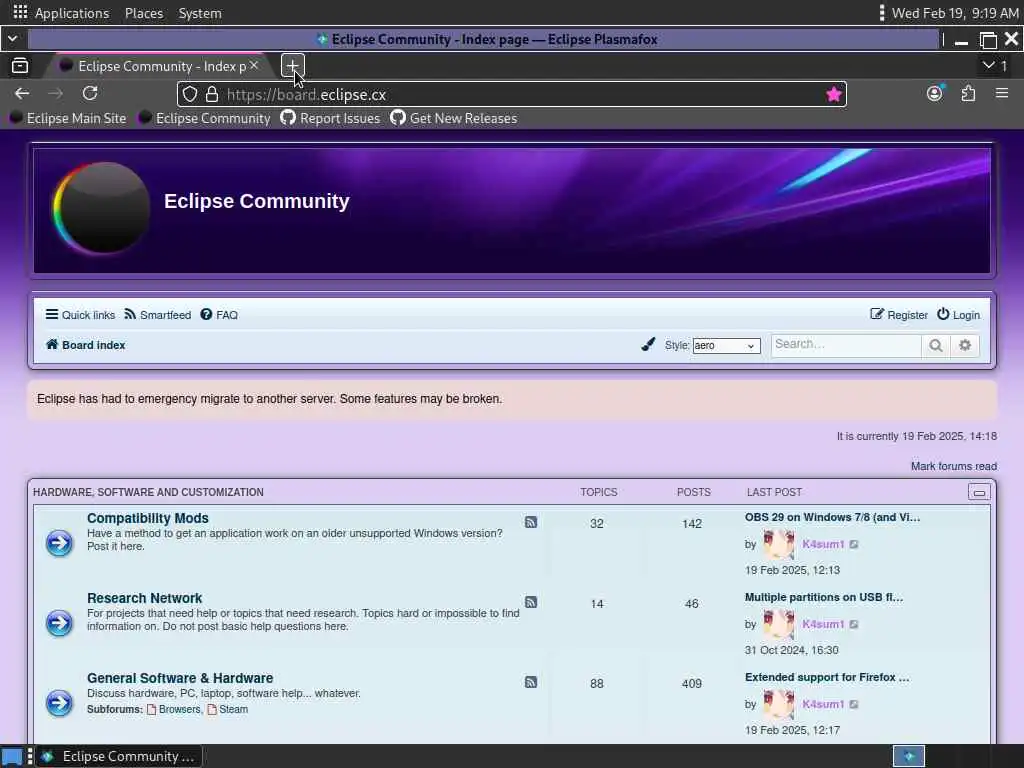This screenshot has height=768, width=1024.
Task: Open a new tab with plus button
Action: click(293, 65)
